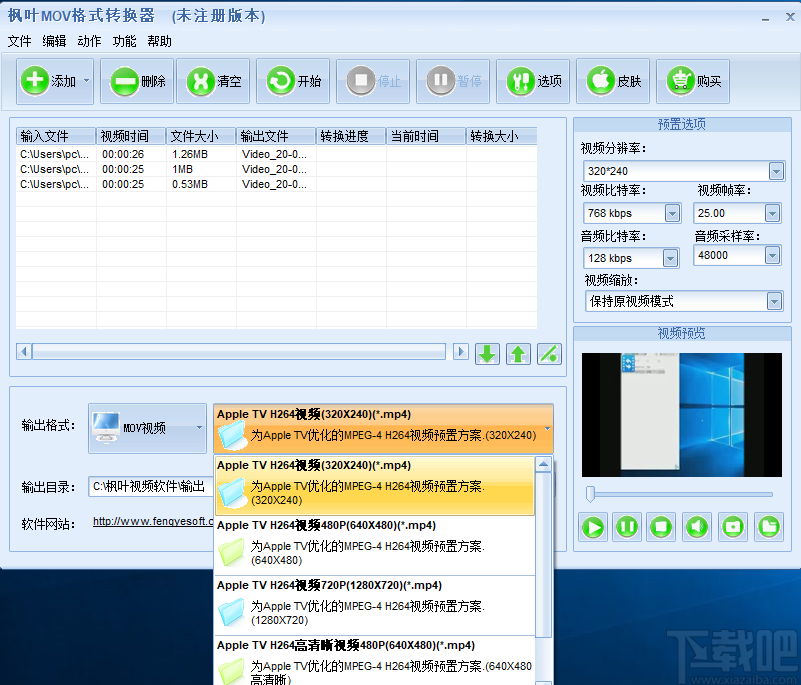Choose Apple TV H264 high-definition 480P preset
The height and width of the screenshot is (685, 801).
[375, 661]
